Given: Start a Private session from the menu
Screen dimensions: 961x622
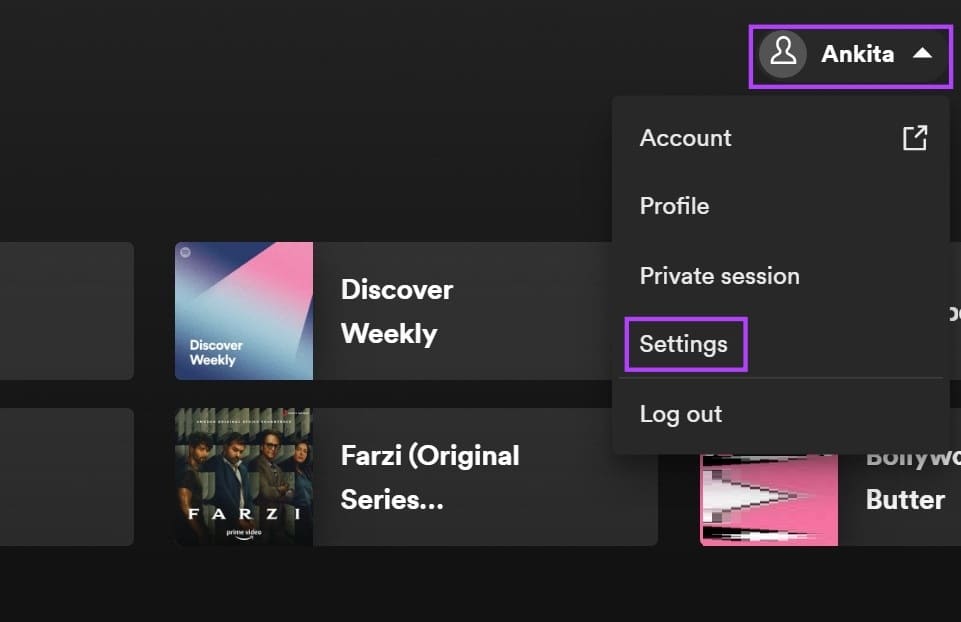Looking at the screenshot, I should pyautogui.click(x=781, y=276).
